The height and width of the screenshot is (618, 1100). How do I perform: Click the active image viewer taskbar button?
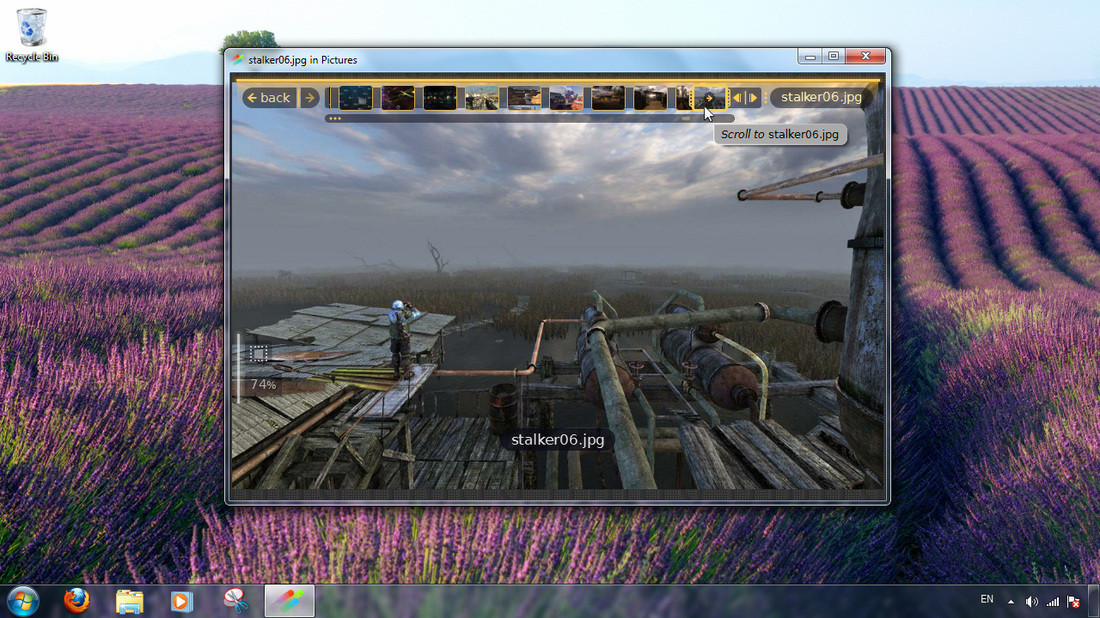[289, 601]
